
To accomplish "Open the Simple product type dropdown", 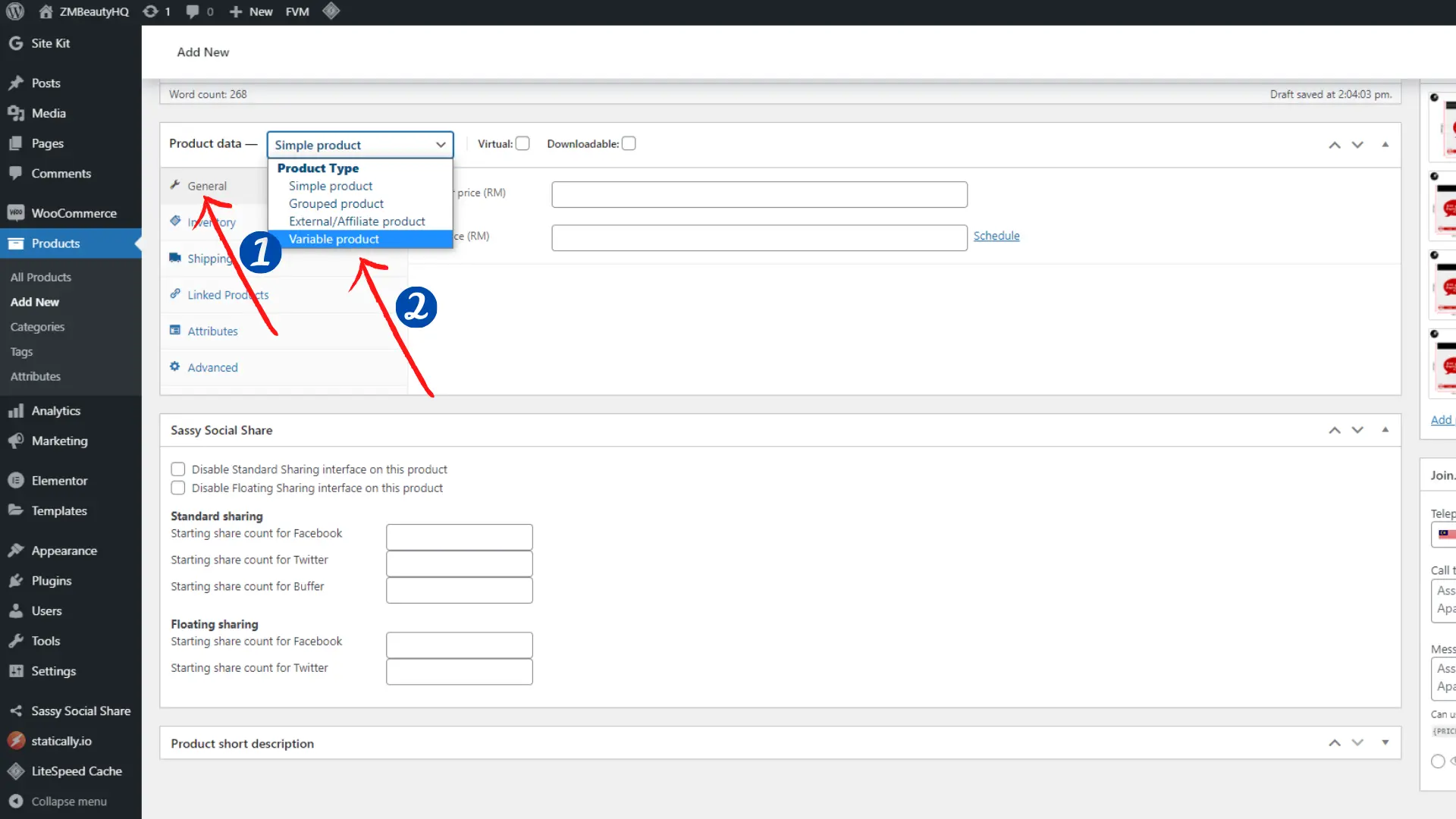I will pos(360,145).
